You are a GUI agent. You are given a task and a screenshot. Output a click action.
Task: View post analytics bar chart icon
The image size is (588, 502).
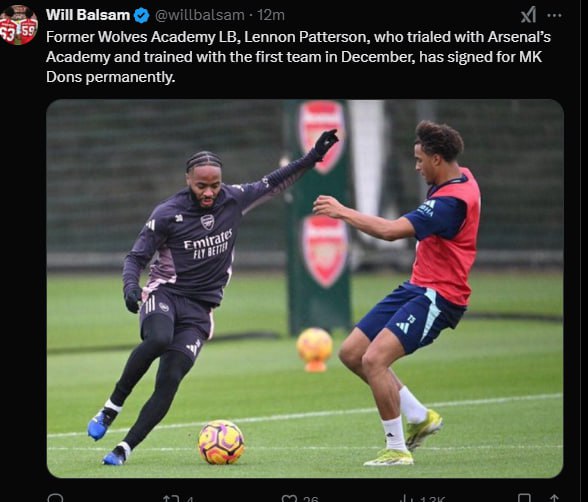(405, 499)
